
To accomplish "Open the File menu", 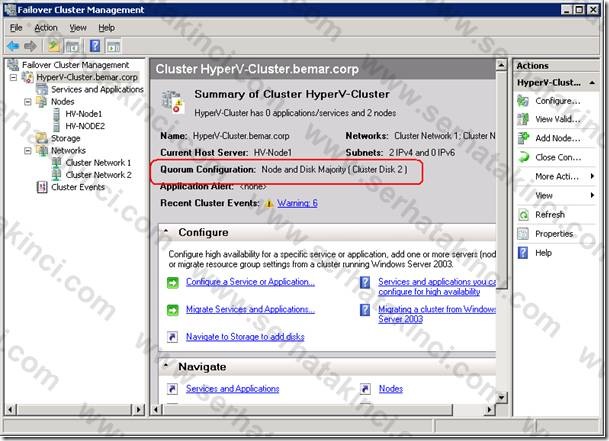I will point(16,28).
